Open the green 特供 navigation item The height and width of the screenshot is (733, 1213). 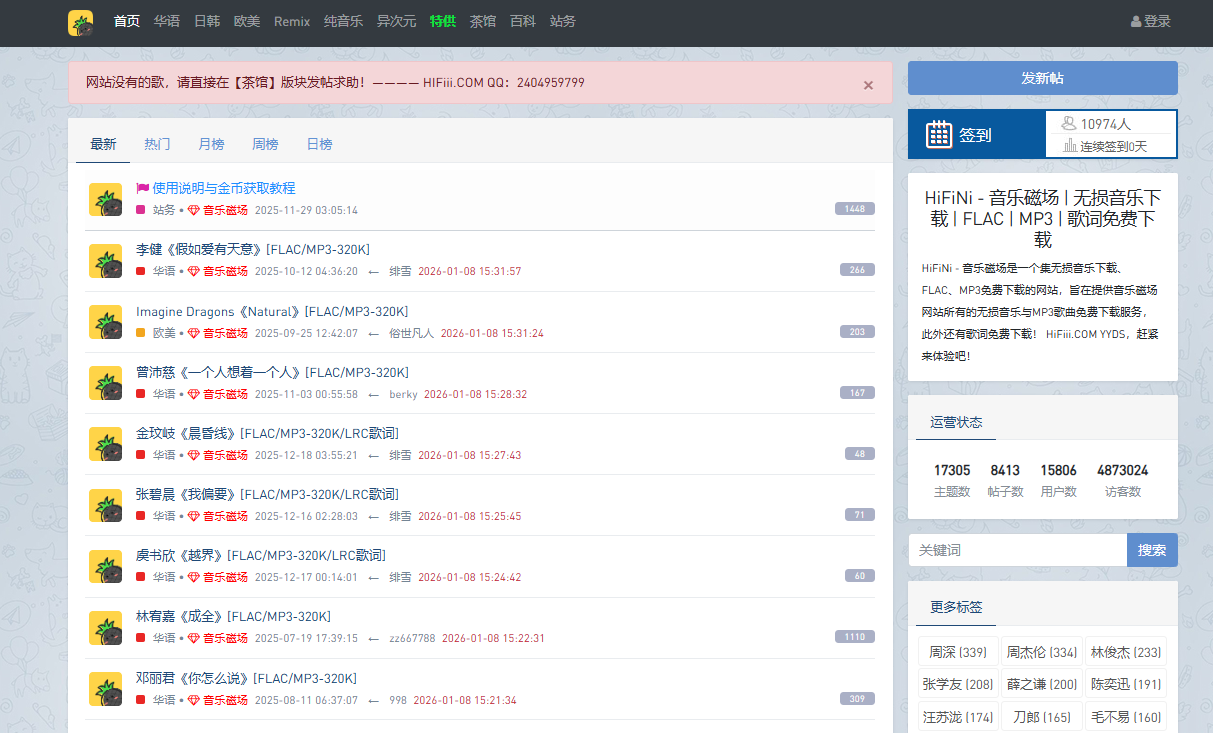442,22
